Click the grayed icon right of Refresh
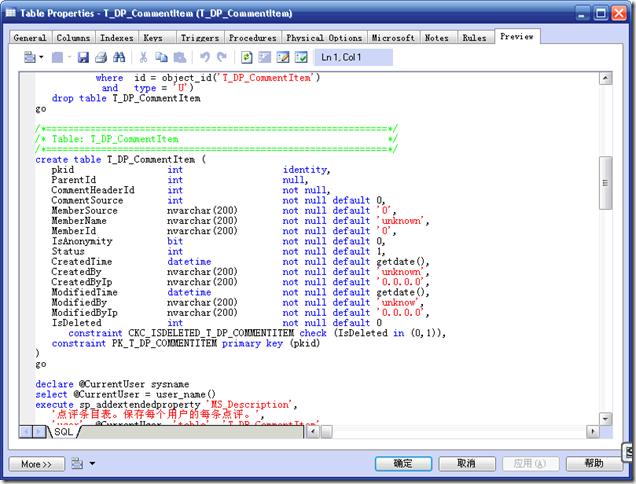 (x=264, y=58)
